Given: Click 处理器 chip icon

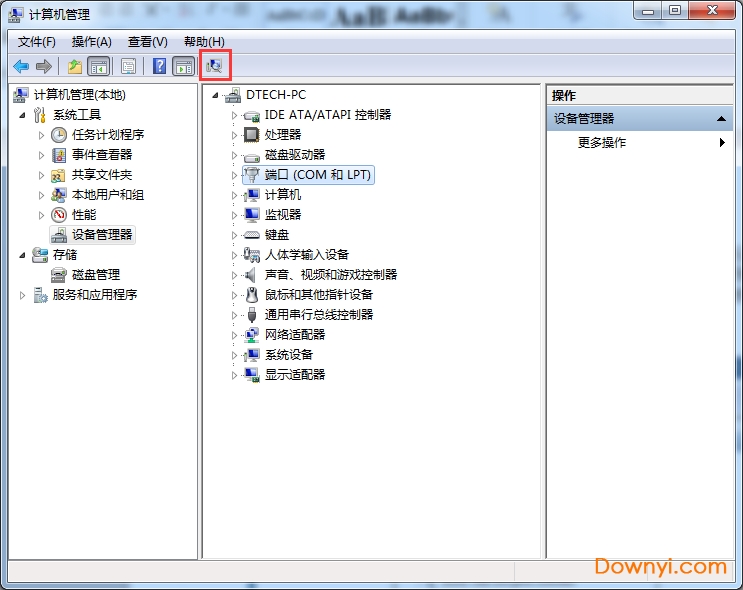Looking at the screenshot, I should click(252, 135).
